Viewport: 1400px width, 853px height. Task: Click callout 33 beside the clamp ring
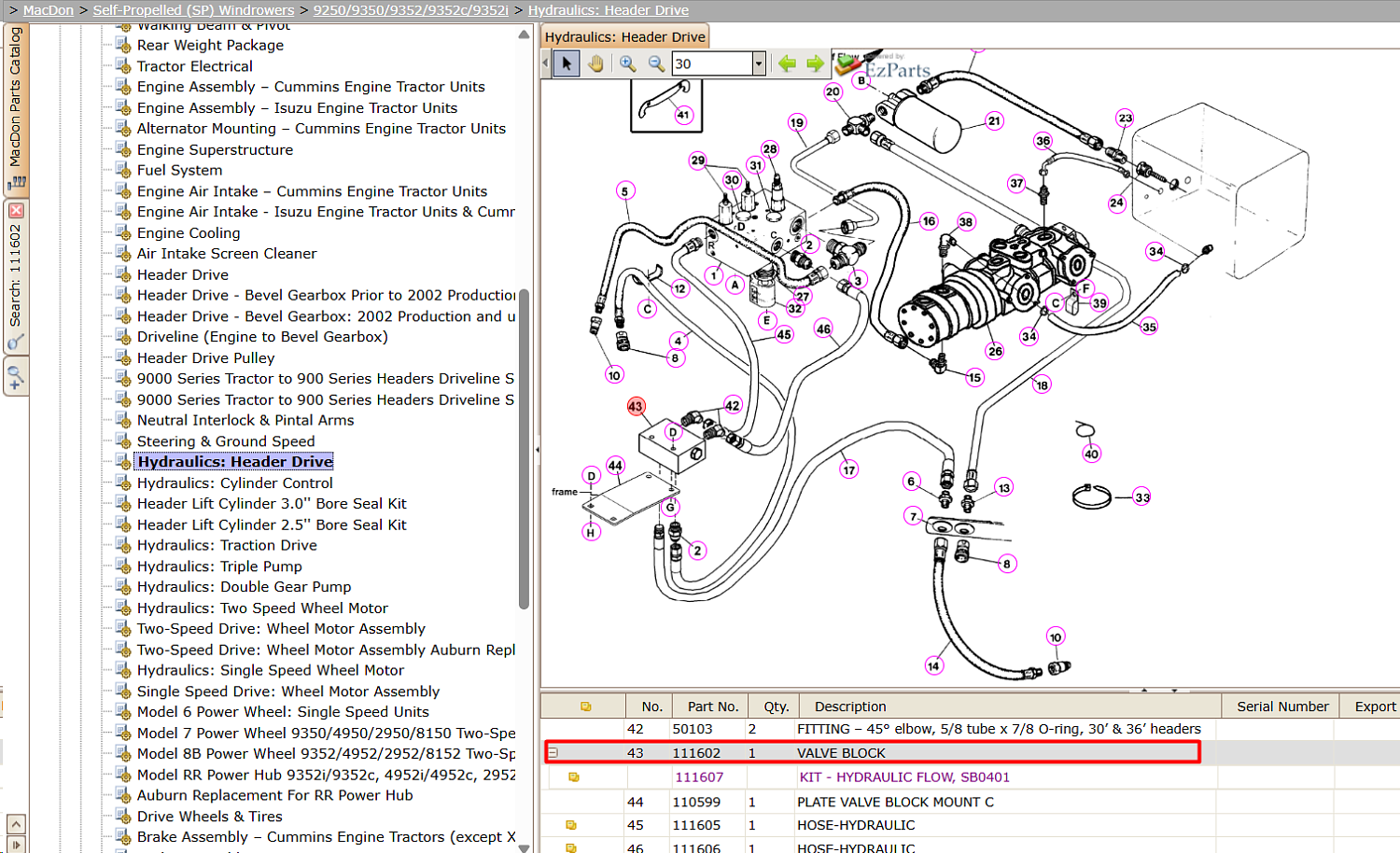[x=1142, y=497]
